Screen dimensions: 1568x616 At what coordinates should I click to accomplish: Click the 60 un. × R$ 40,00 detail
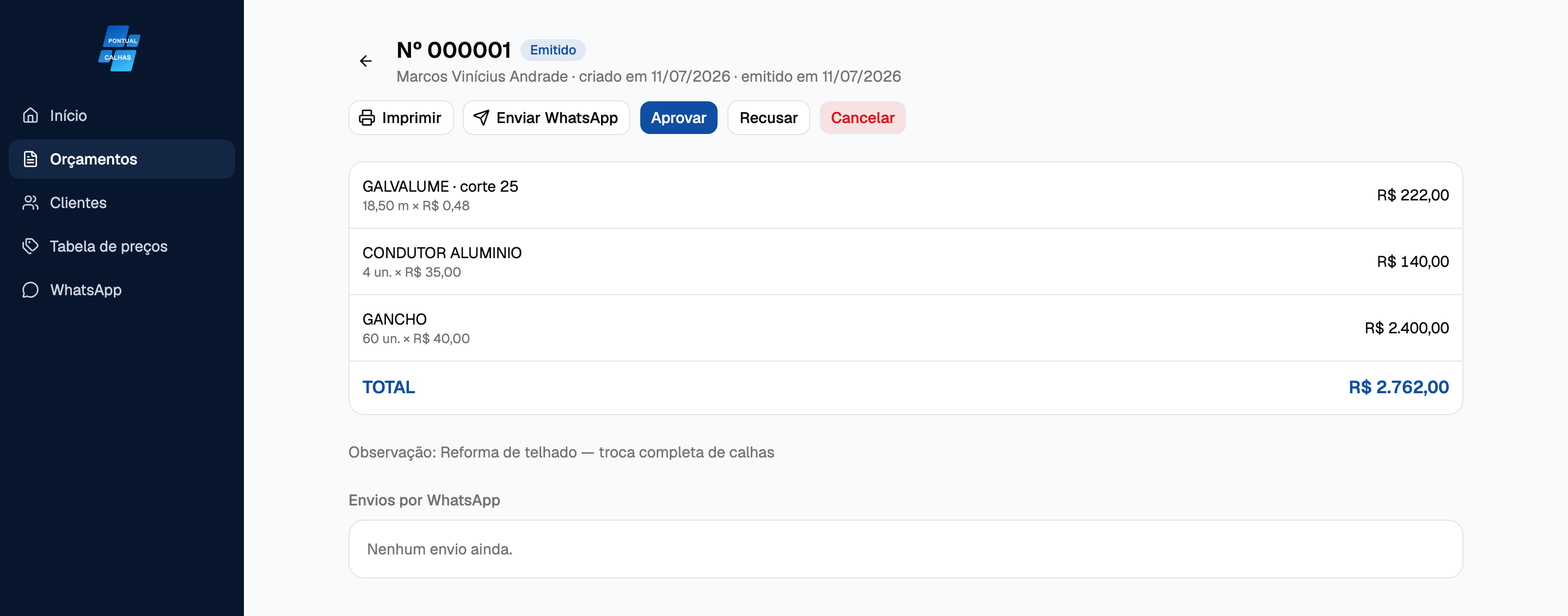[x=416, y=338]
